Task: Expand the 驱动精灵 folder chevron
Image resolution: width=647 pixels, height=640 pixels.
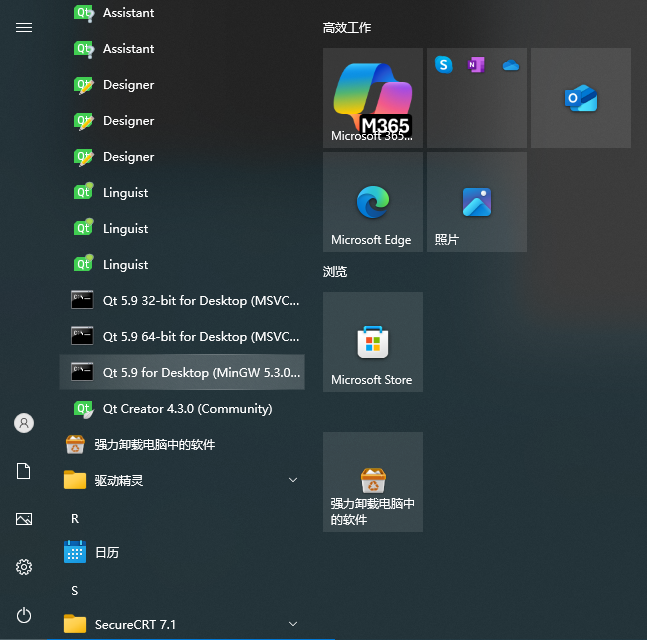Action: click(293, 480)
